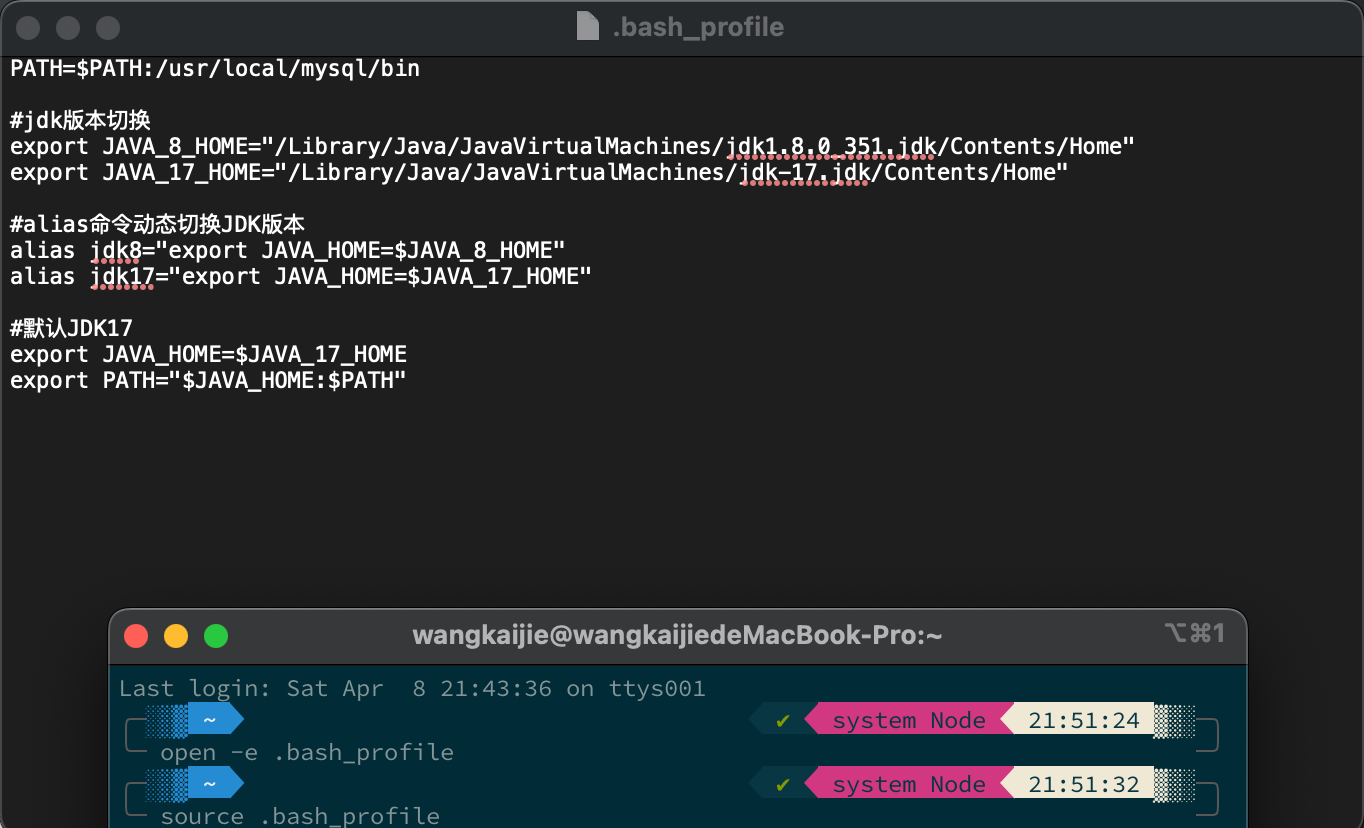Click the export JAVA_HOME=$JAVA_17_HOME line
This screenshot has width=1364, height=828.
[208, 354]
